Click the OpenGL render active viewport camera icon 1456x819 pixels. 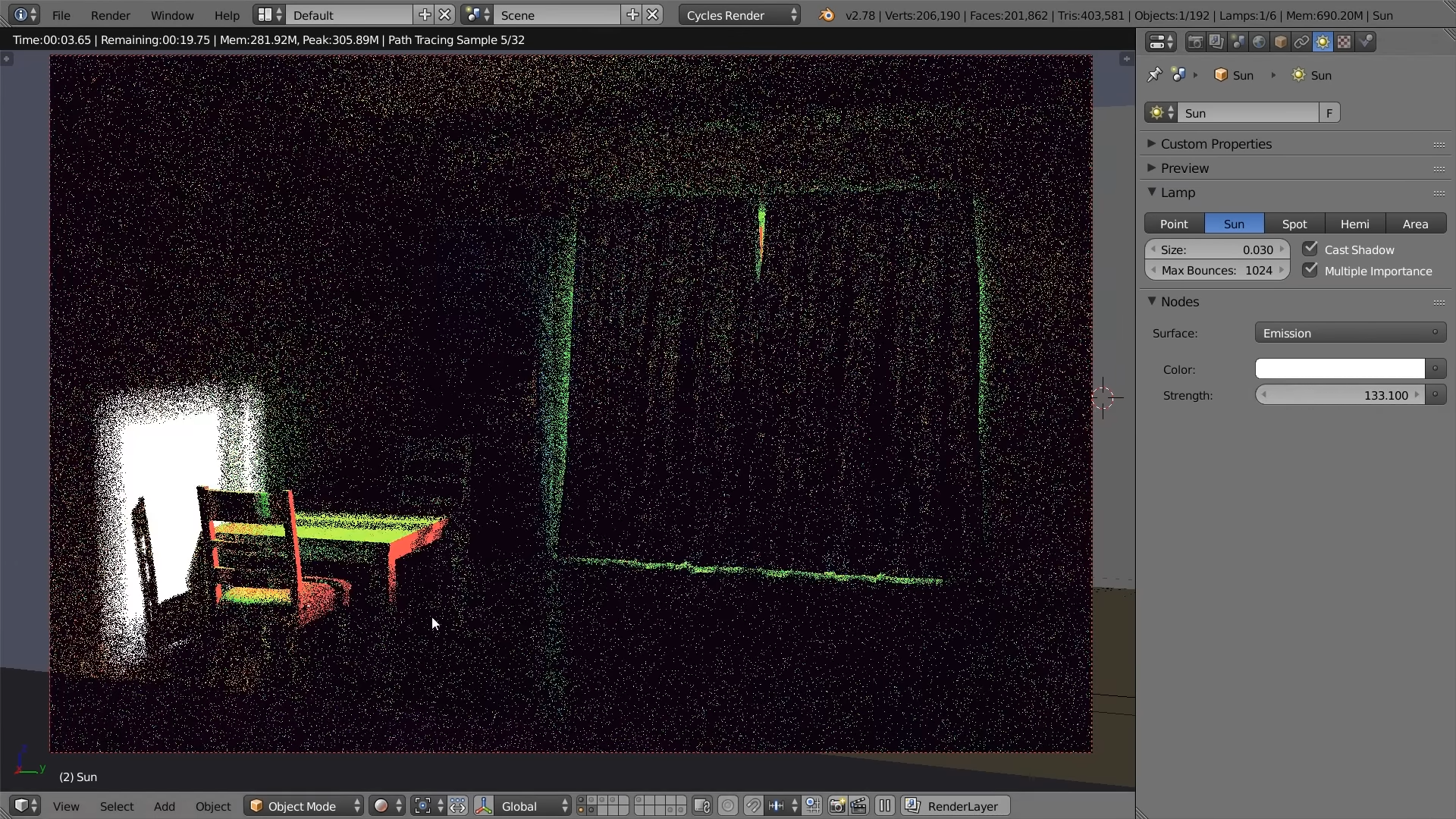837,806
